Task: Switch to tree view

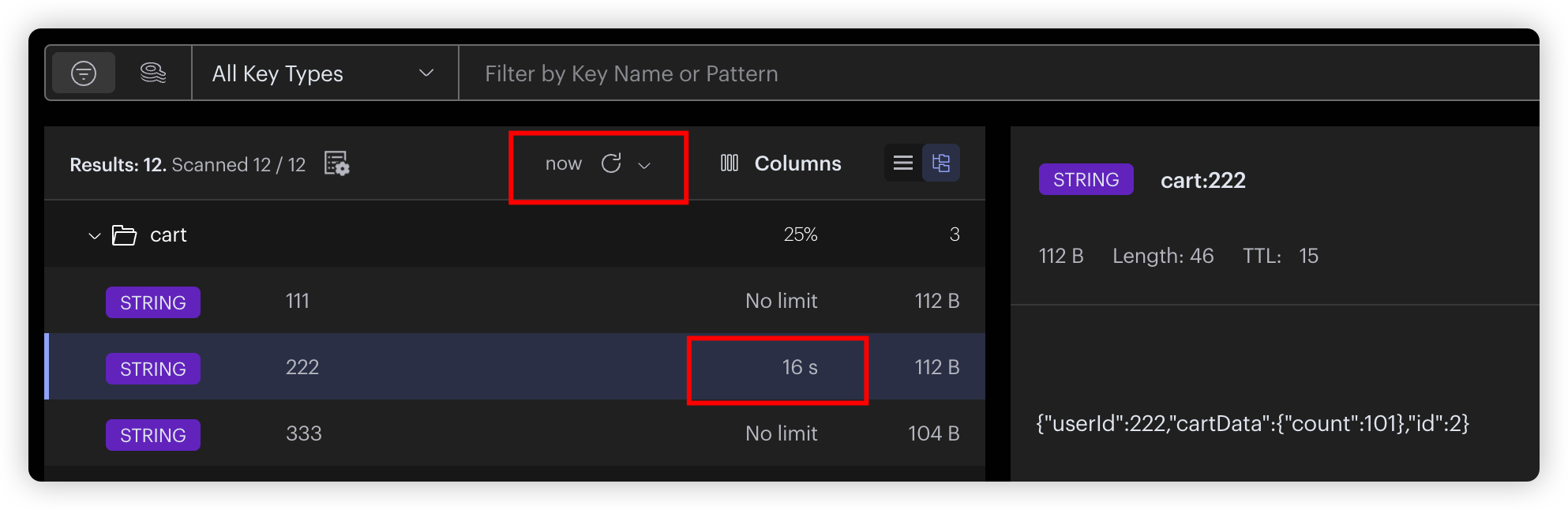Action: (x=941, y=163)
